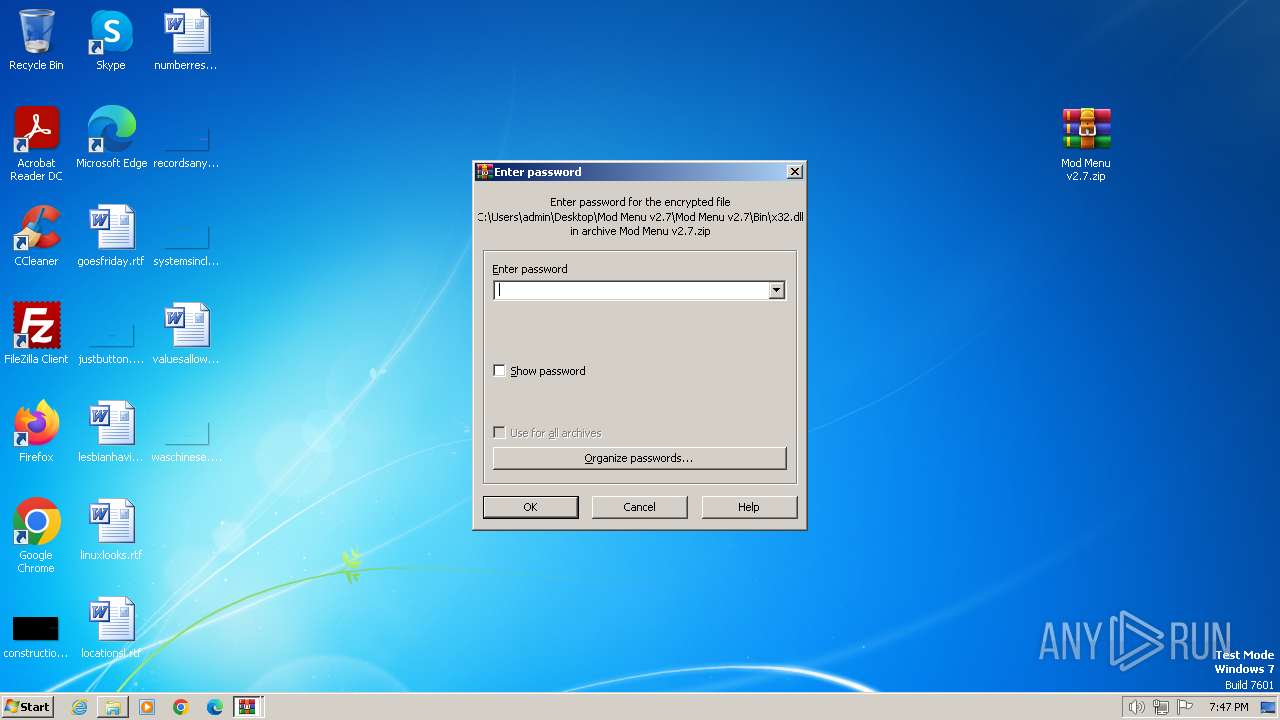This screenshot has height=720, width=1280.
Task: Click the WinRAR icon in dialog title
Action: click(x=484, y=172)
